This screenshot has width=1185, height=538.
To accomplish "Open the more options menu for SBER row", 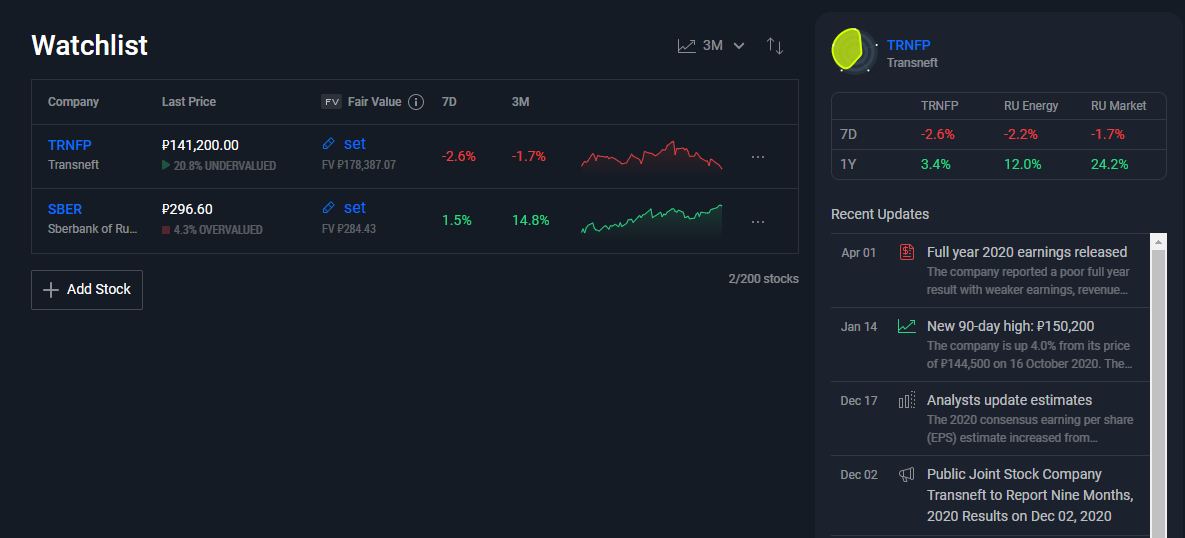I will coord(758,221).
